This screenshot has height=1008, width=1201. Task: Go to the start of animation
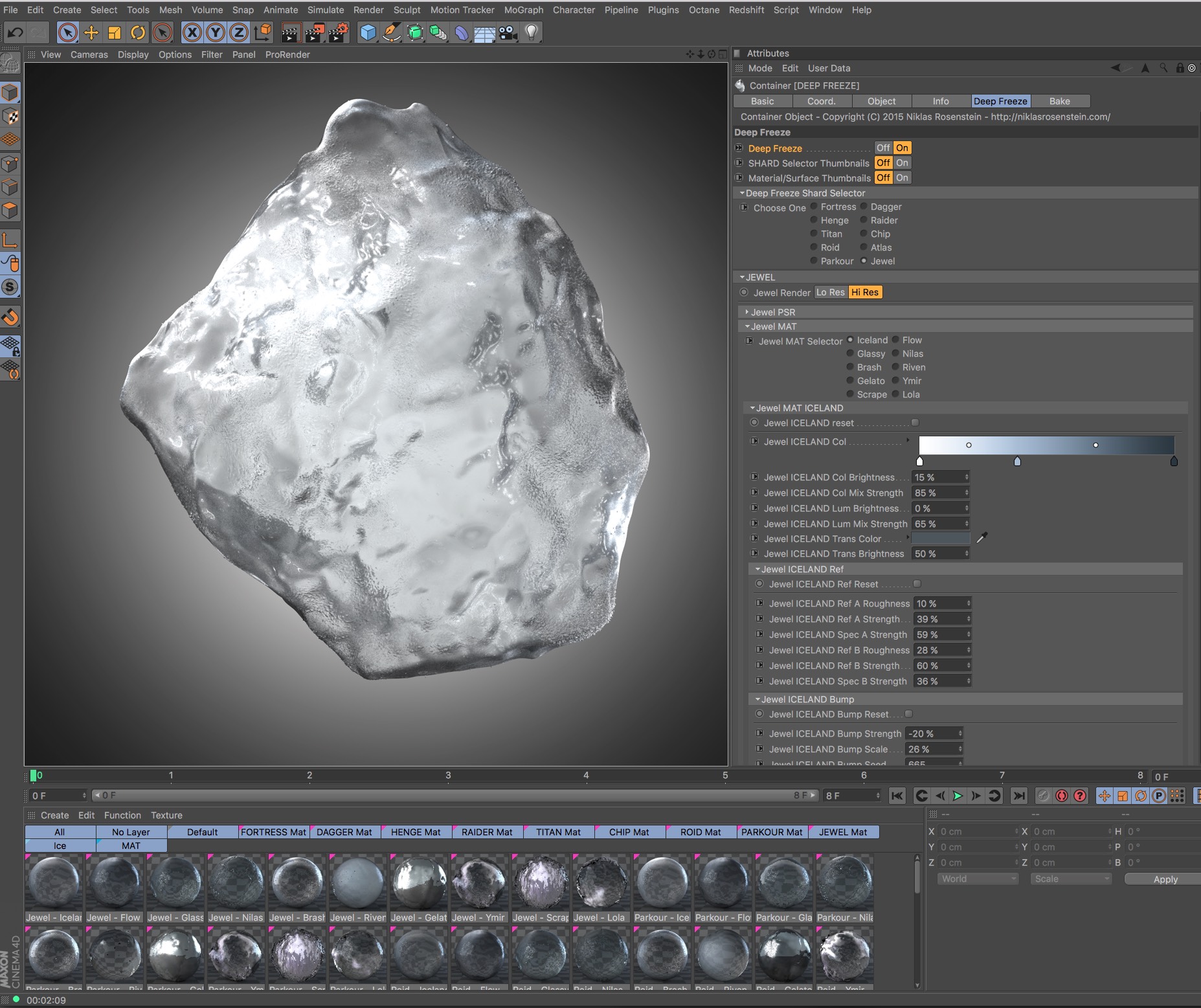pyautogui.click(x=897, y=796)
